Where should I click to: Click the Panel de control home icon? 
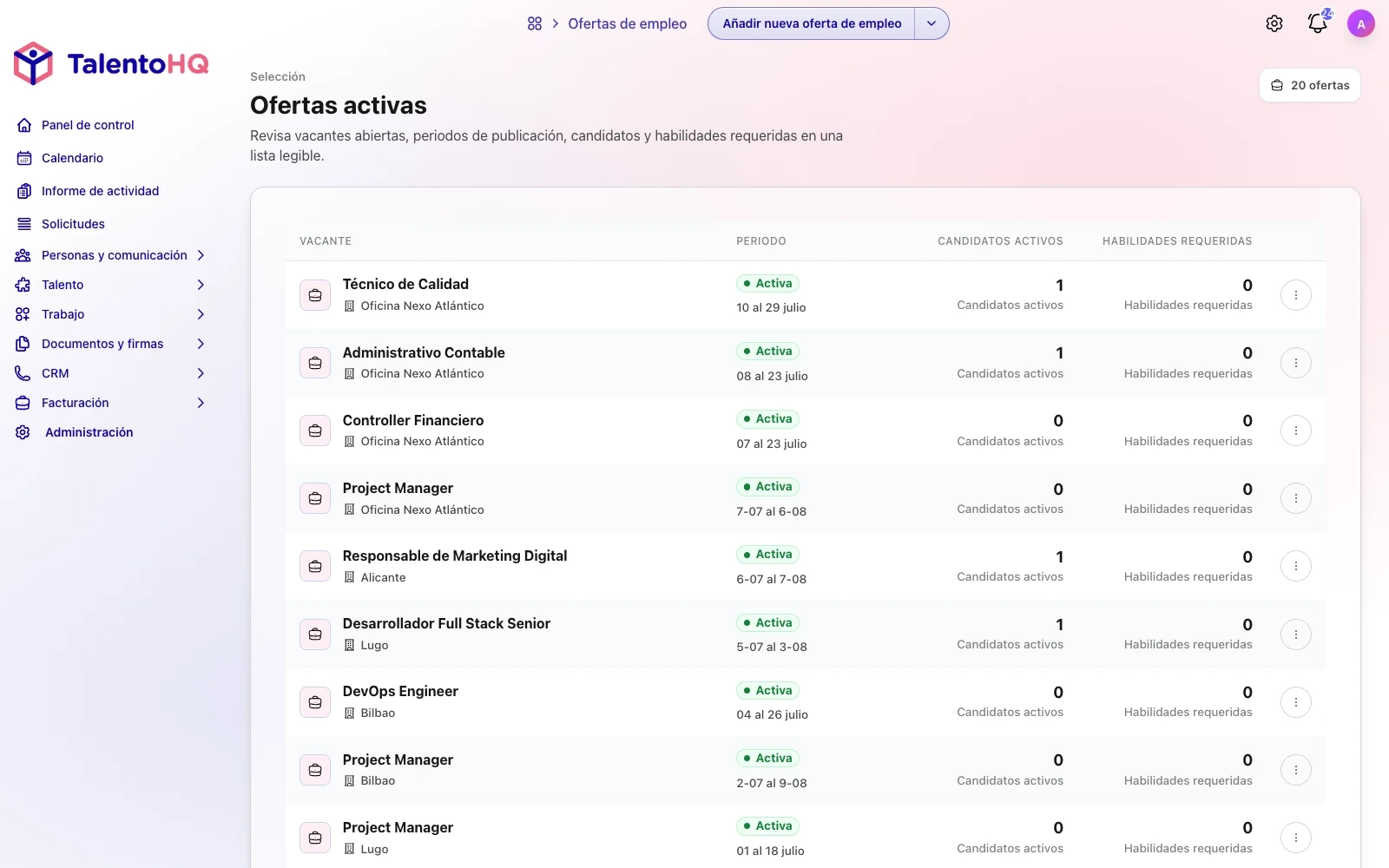24,125
